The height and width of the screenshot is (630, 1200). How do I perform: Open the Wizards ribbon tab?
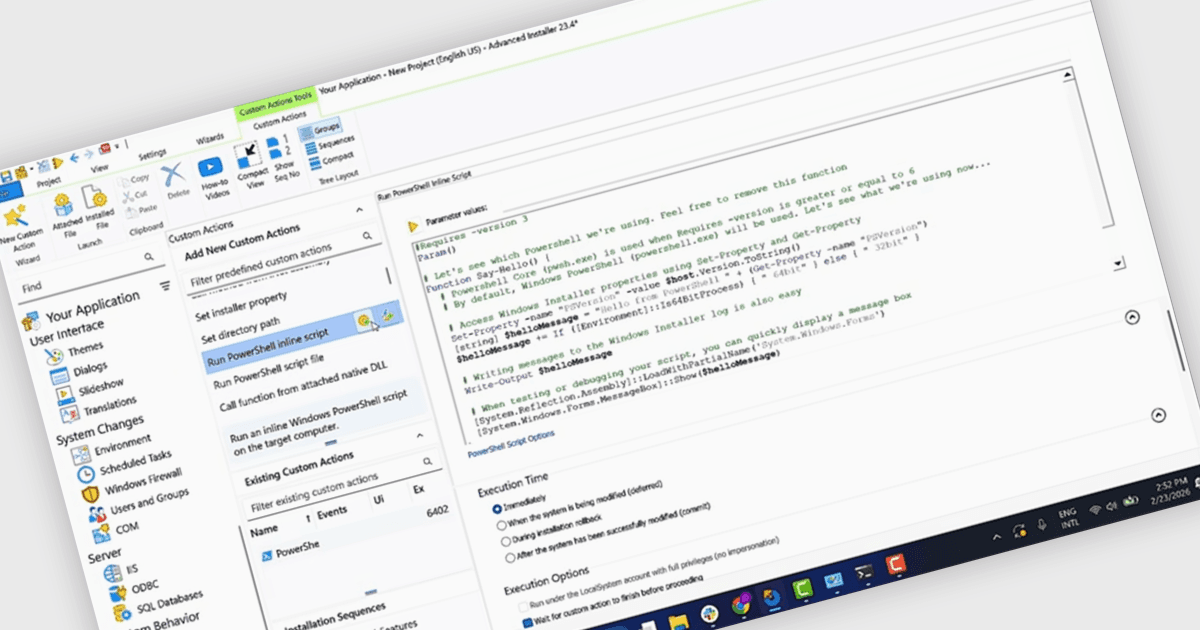pyautogui.click(x=210, y=138)
